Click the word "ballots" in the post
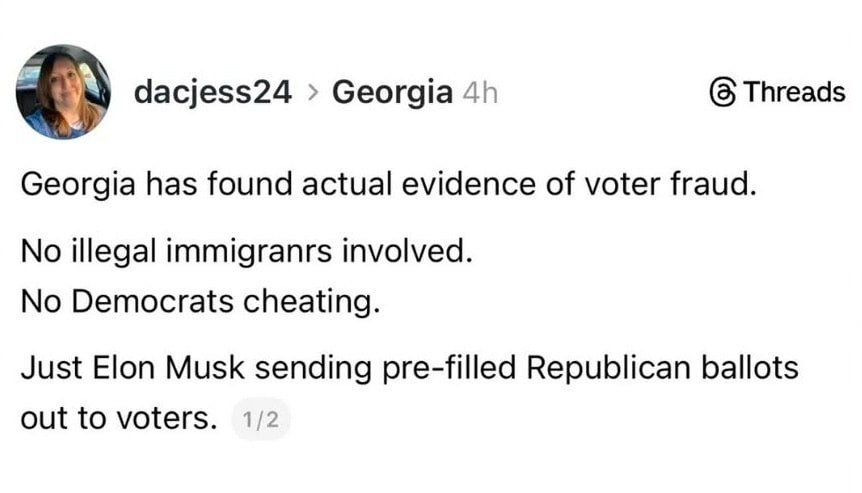The height and width of the screenshot is (493, 862). pos(755,367)
